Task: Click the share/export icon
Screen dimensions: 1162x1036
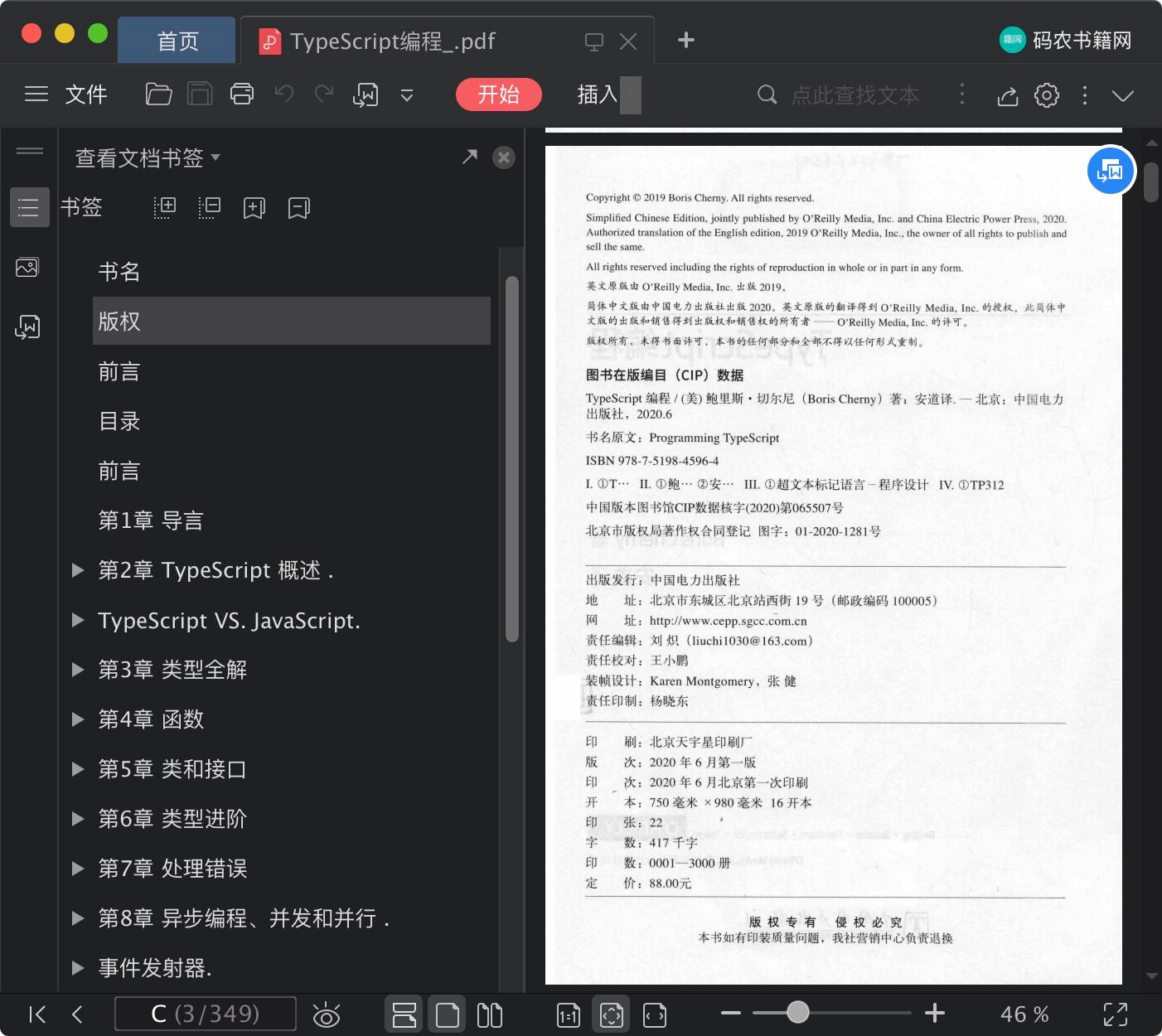Action: [1008, 95]
